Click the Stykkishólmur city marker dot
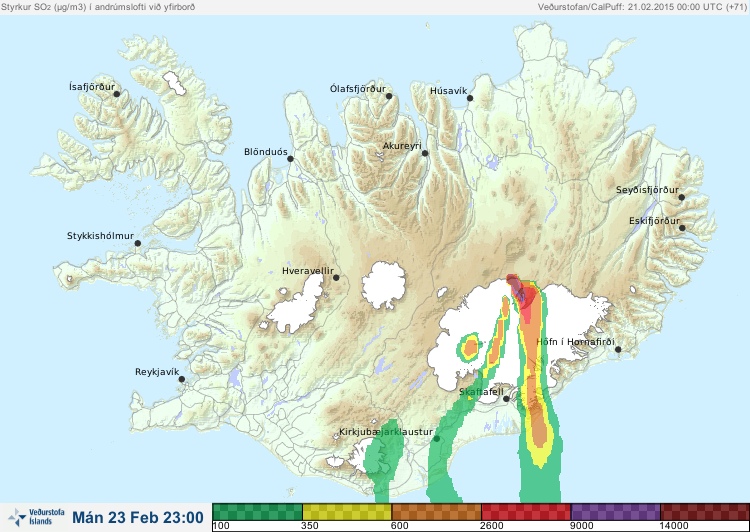 pos(138,243)
